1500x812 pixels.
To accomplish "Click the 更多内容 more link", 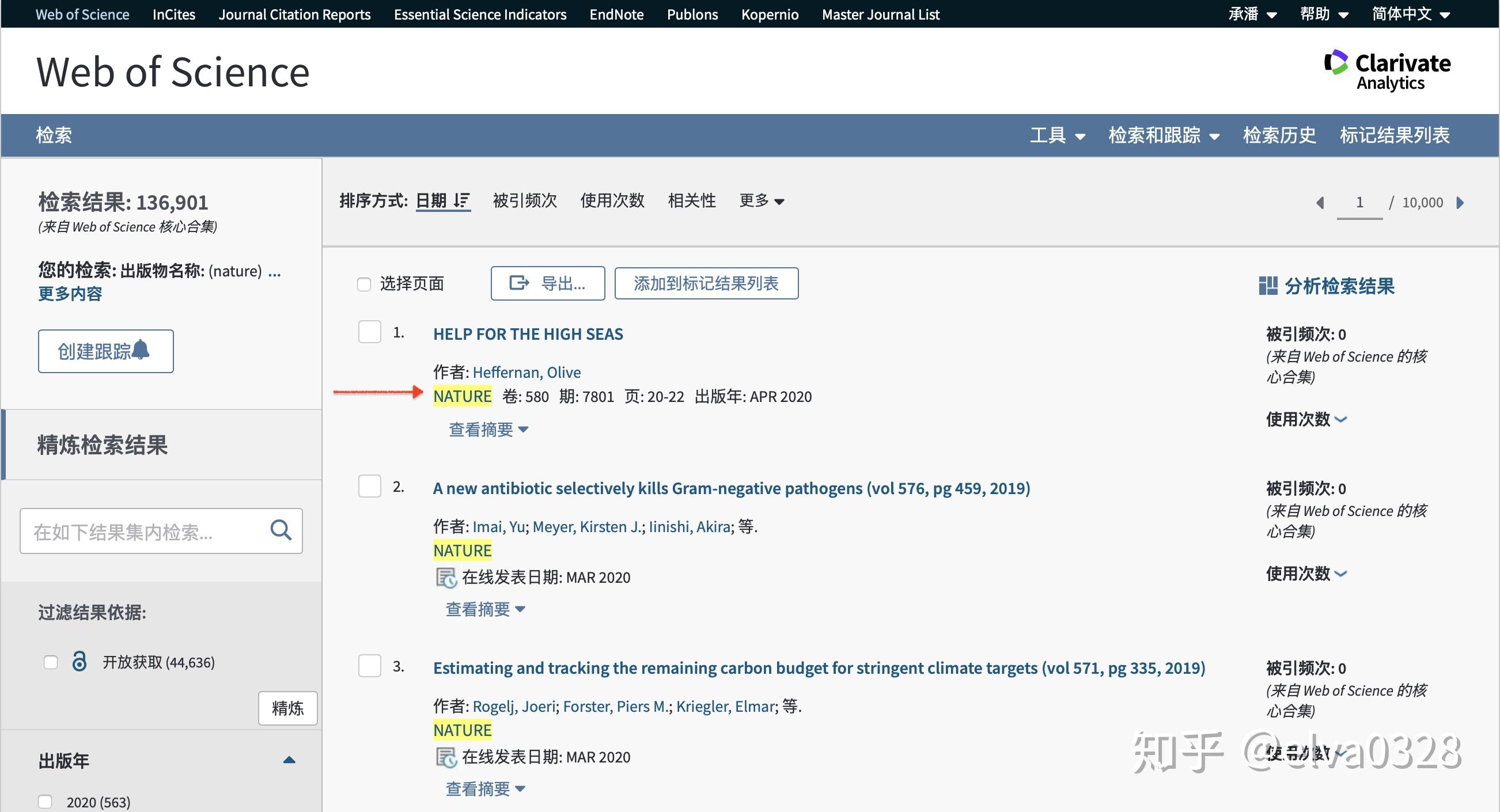I will tap(70, 293).
